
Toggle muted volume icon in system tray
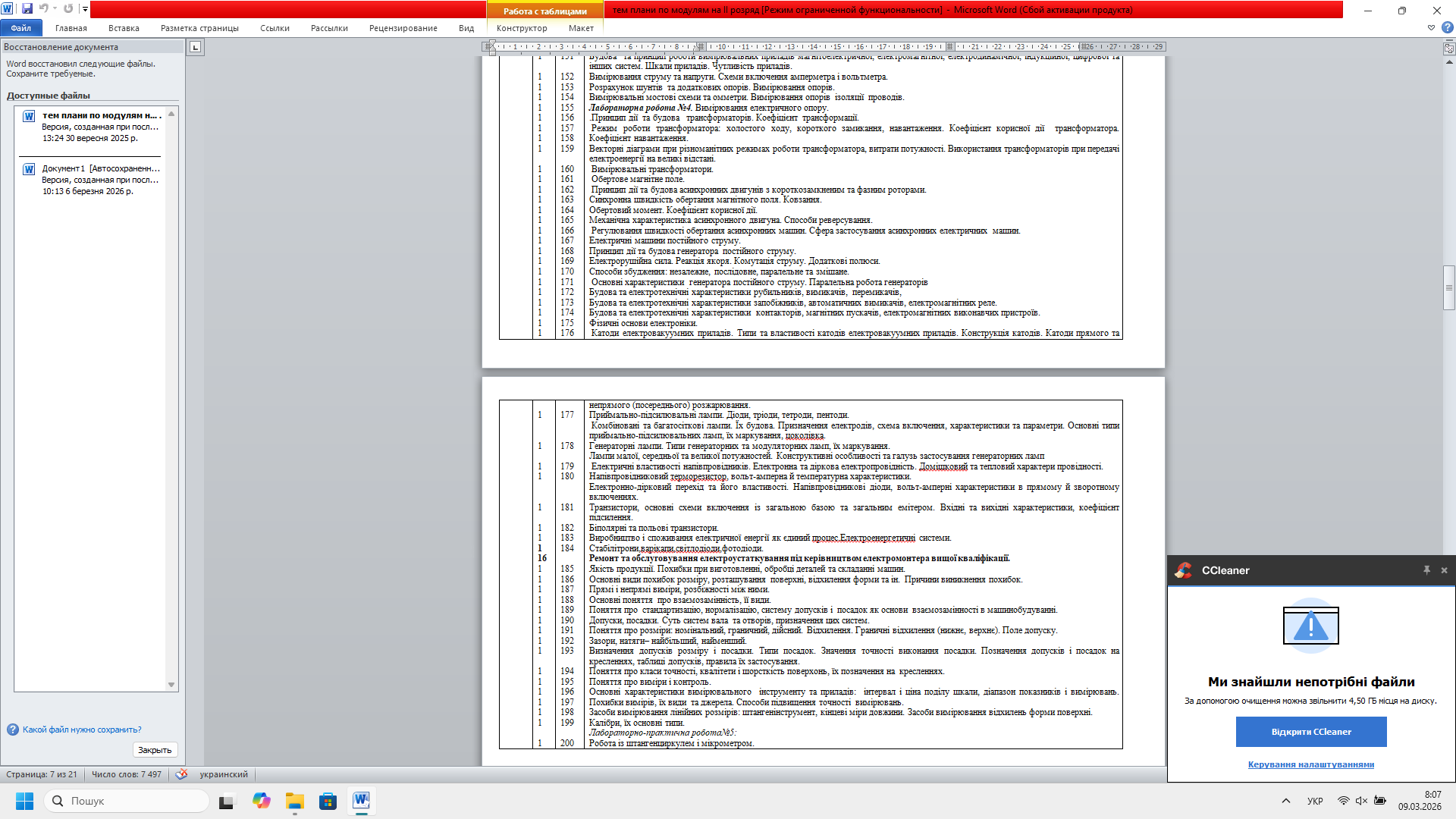point(1361,801)
